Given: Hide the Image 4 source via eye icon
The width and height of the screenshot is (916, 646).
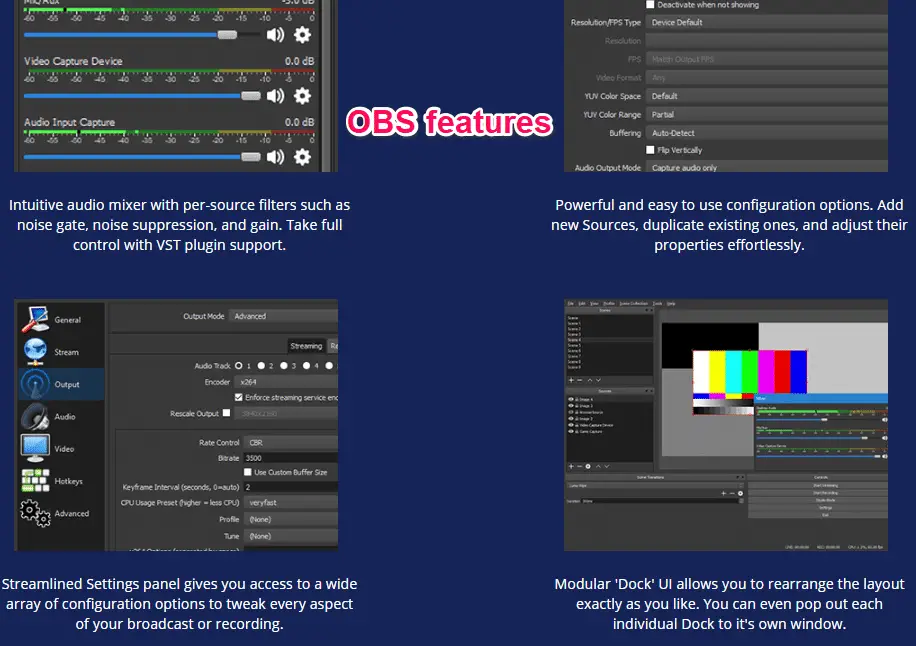Looking at the screenshot, I should (x=571, y=400).
